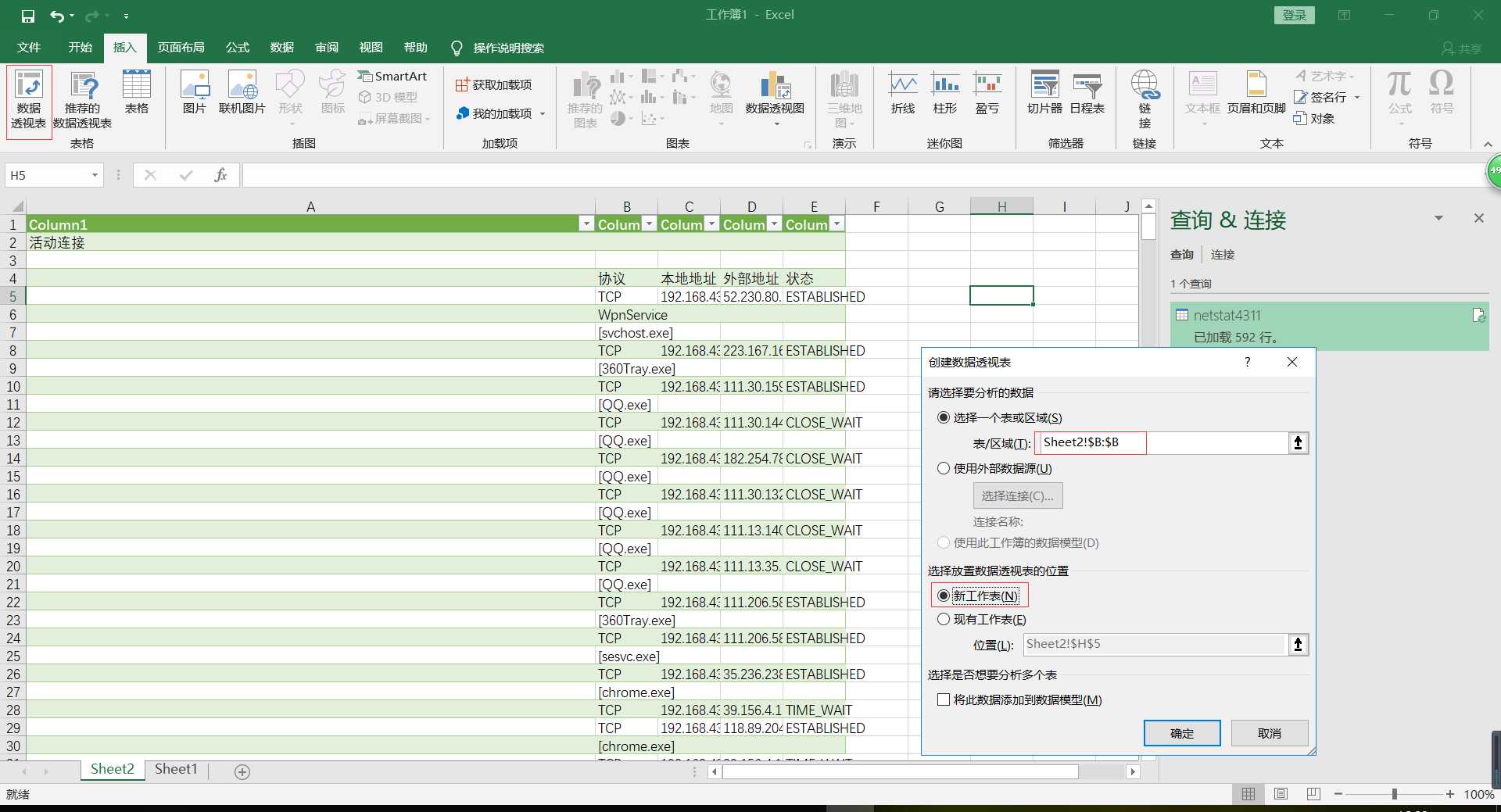Save the workbook via quick access icon
Viewport: 1501px width, 812px height.
(x=28, y=16)
